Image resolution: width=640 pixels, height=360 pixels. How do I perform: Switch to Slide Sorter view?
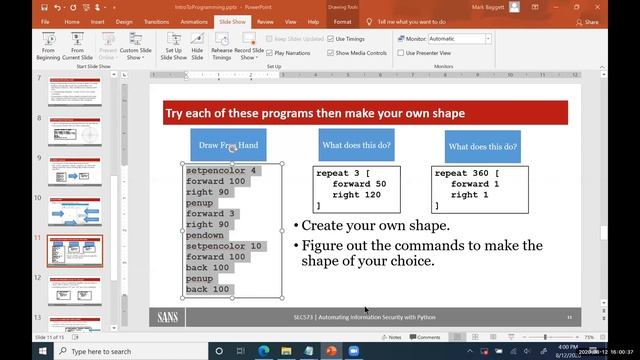point(475,337)
